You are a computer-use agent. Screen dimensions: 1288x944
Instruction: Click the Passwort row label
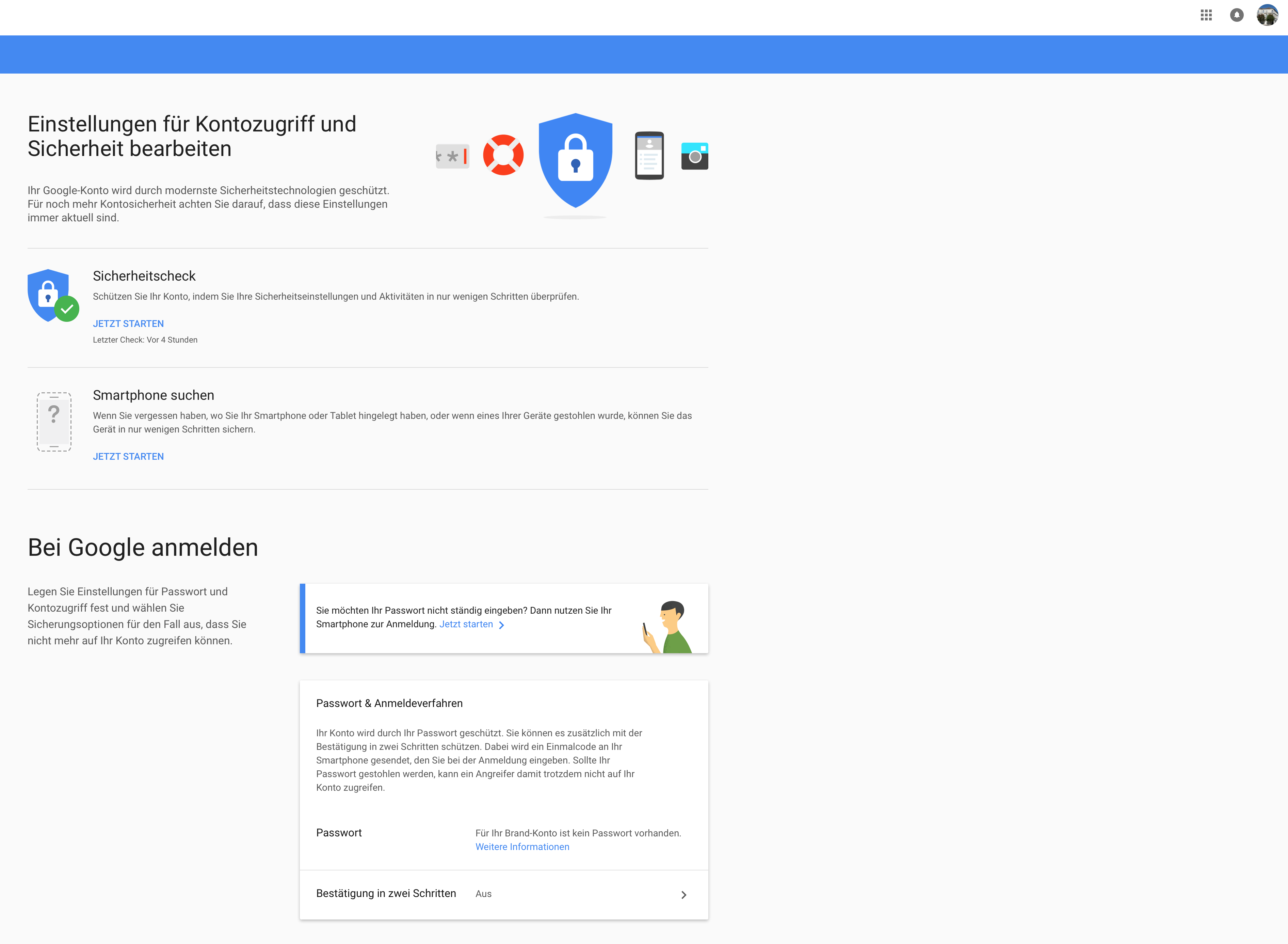tap(339, 833)
